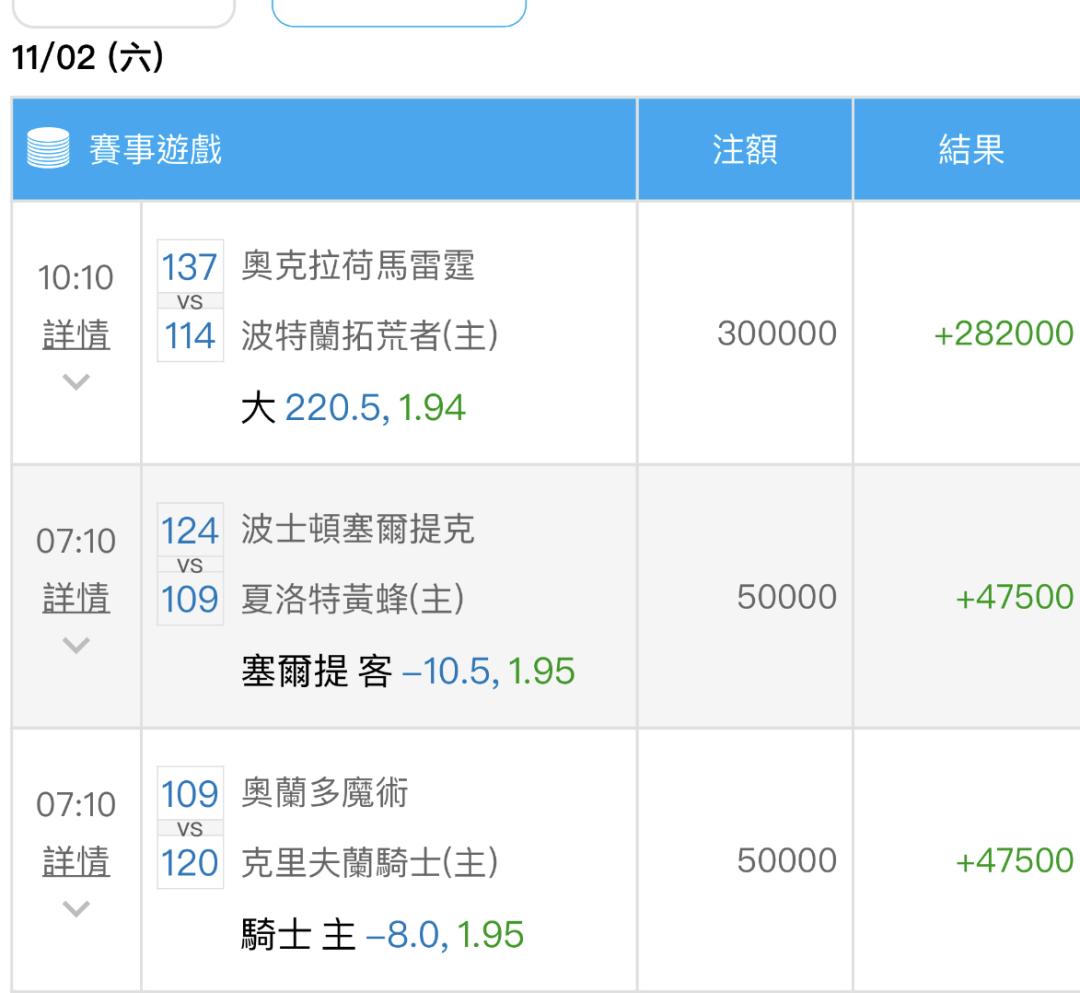This screenshot has height=993, width=1080.
Task: Click the 07:10 time in Magic row
Action: point(76,805)
